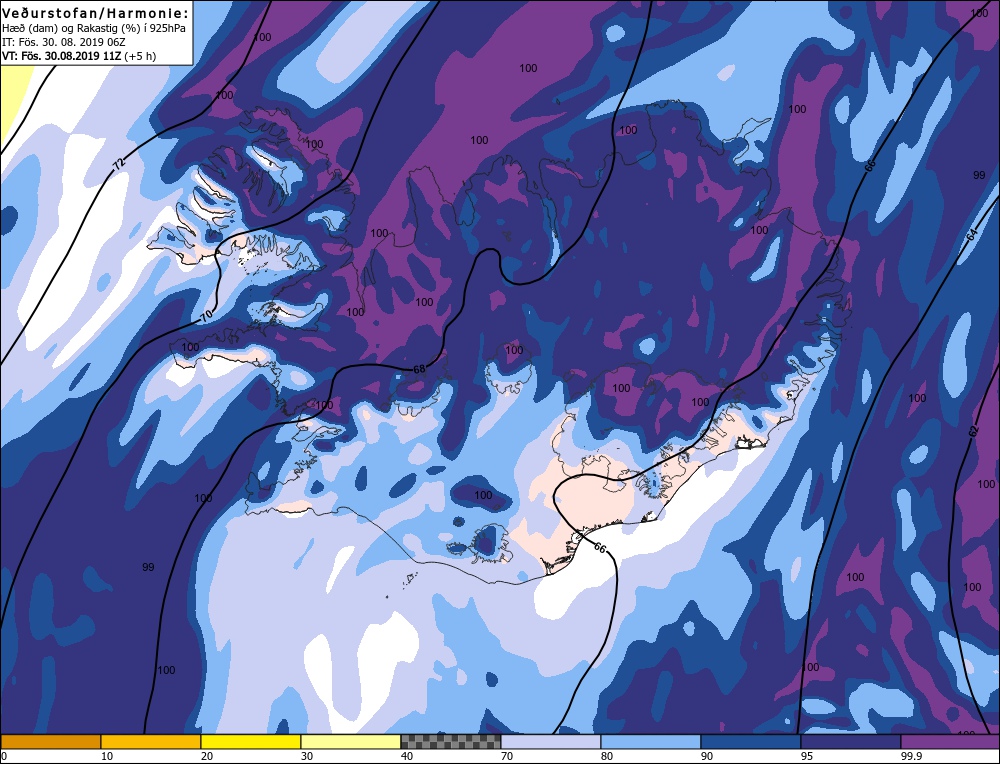Click the checkered gray 40–70 legend swatch
Viewport: 1000px width, 764px height.
coord(450,741)
